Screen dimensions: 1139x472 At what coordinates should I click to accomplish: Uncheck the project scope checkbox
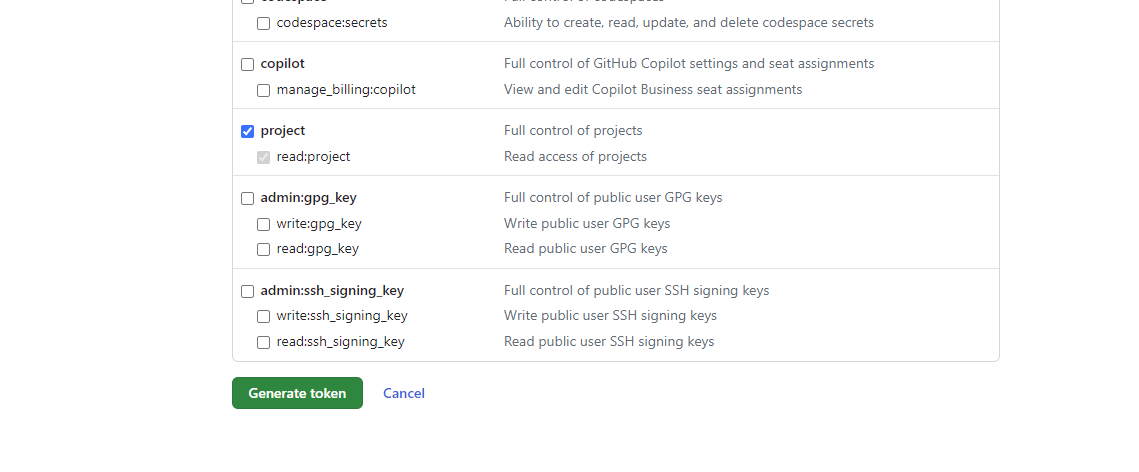coord(247,131)
